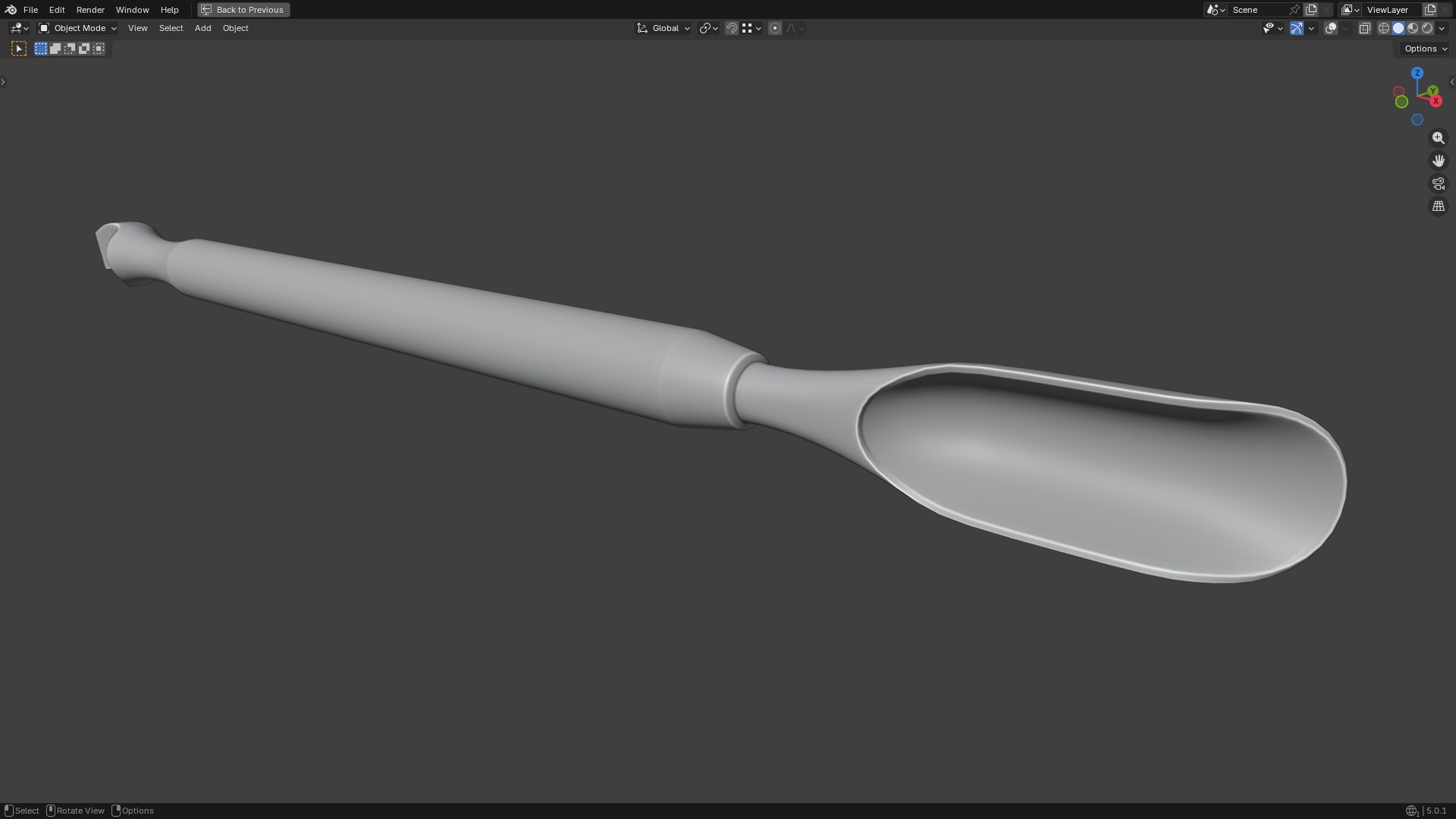
Task: Switch to Solid viewport shading
Action: point(1398,28)
